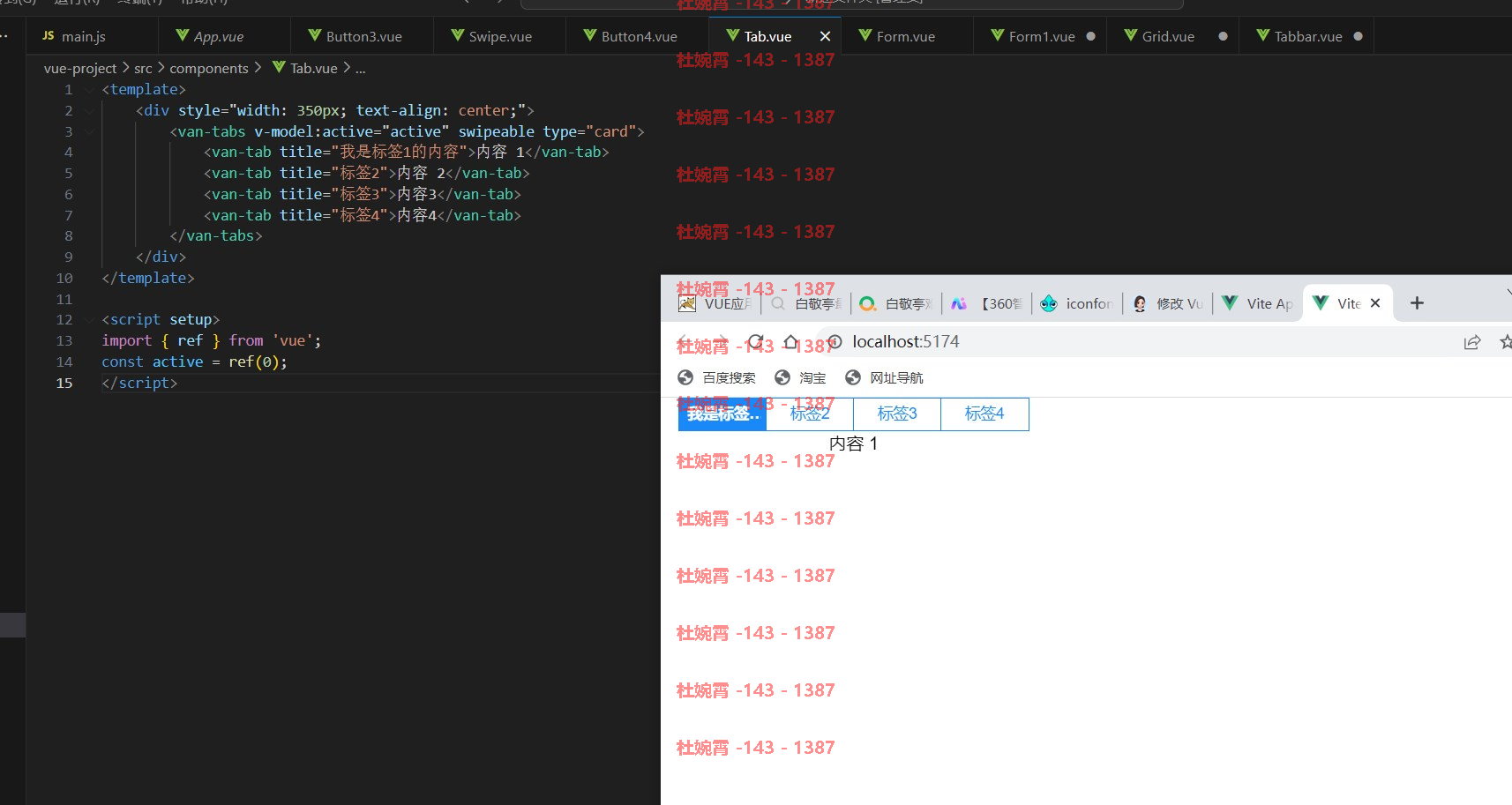The image size is (1512, 805).
Task: Switch to the Vite Ap browser tab
Action: pyautogui.click(x=1259, y=303)
